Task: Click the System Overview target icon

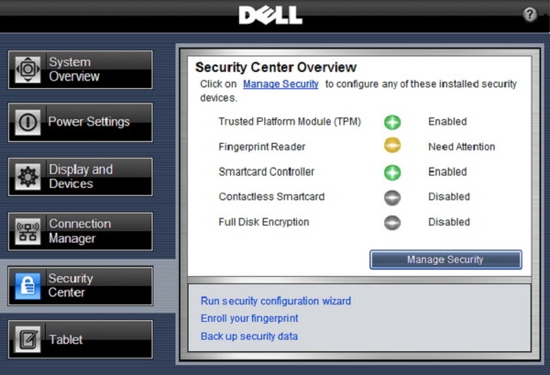Action: pos(28,69)
